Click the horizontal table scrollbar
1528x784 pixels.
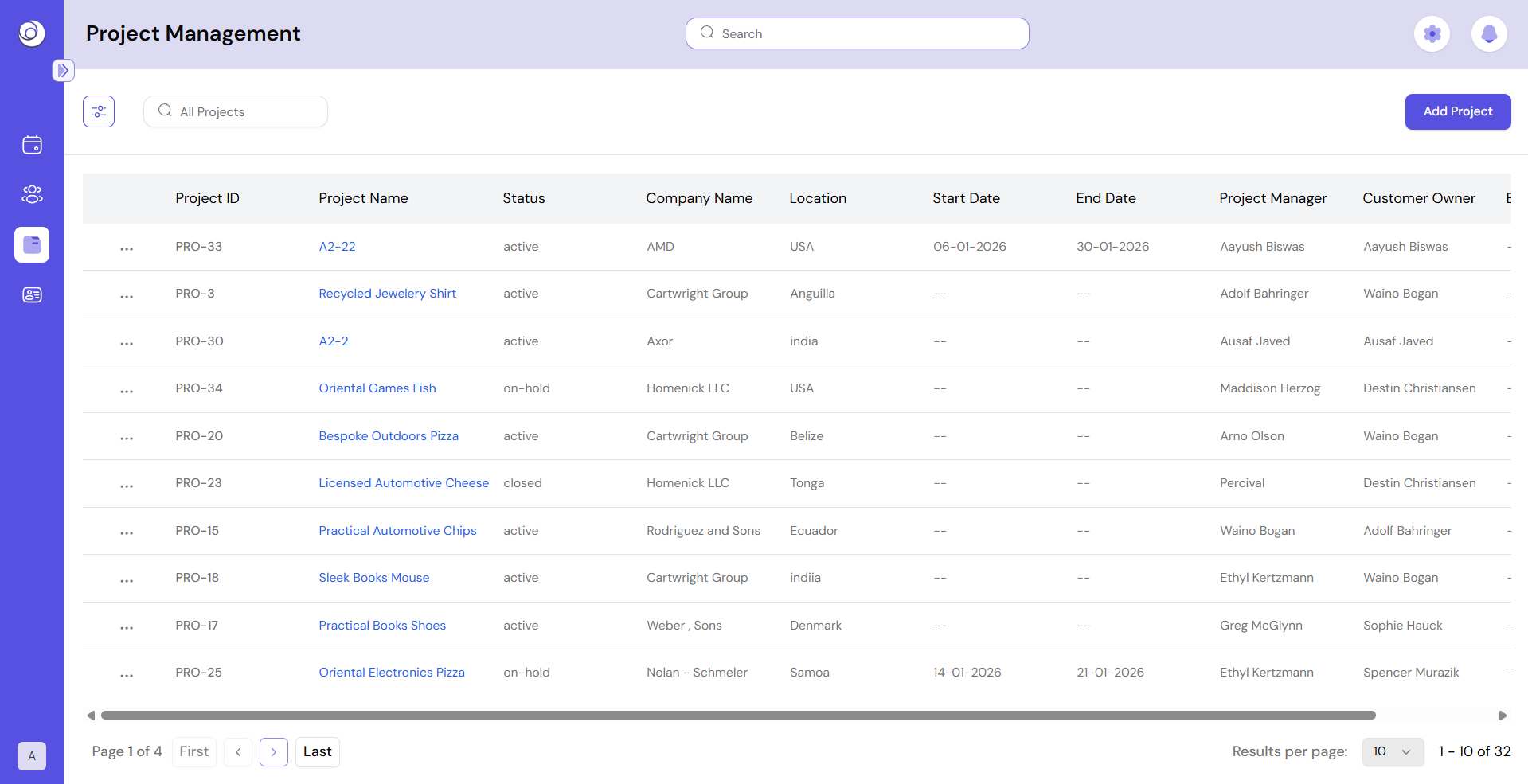click(x=738, y=715)
